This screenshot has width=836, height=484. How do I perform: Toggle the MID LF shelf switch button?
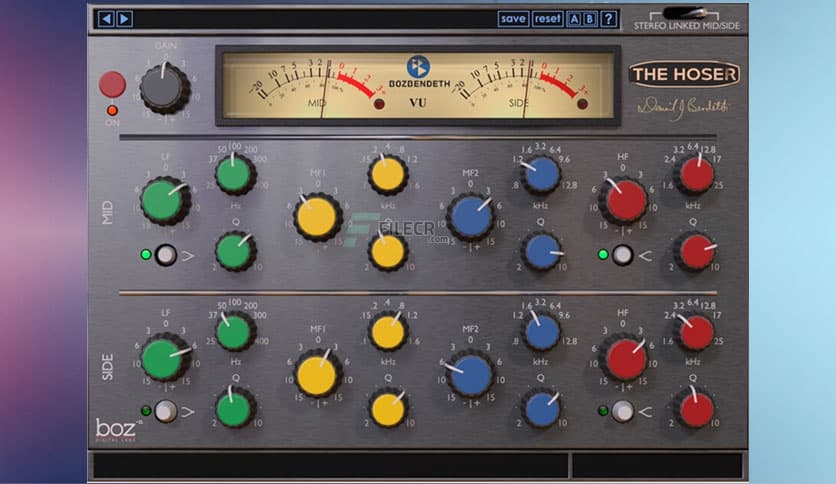[x=166, y=255]
